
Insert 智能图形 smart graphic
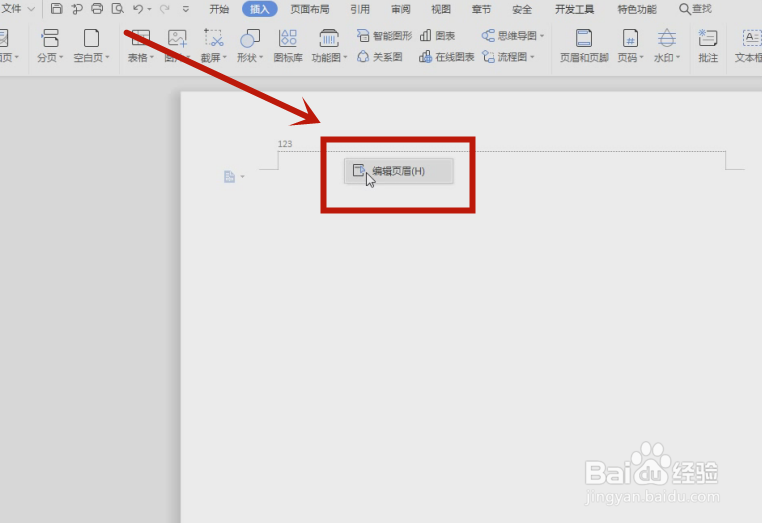click(384, 35)
